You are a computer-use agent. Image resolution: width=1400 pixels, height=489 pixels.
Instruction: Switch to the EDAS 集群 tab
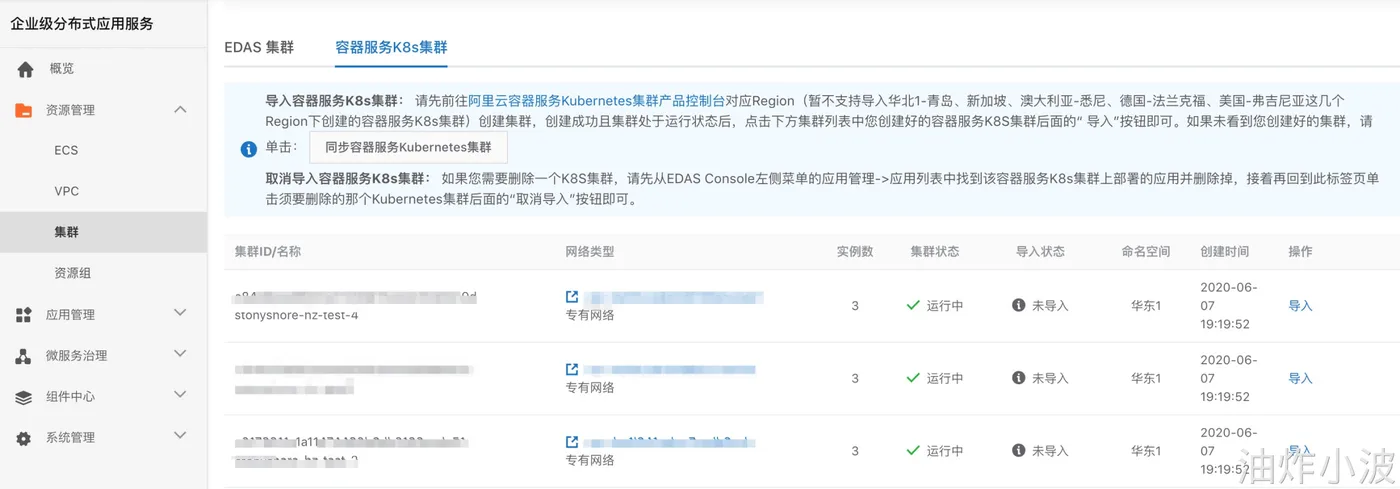point(259,47)
